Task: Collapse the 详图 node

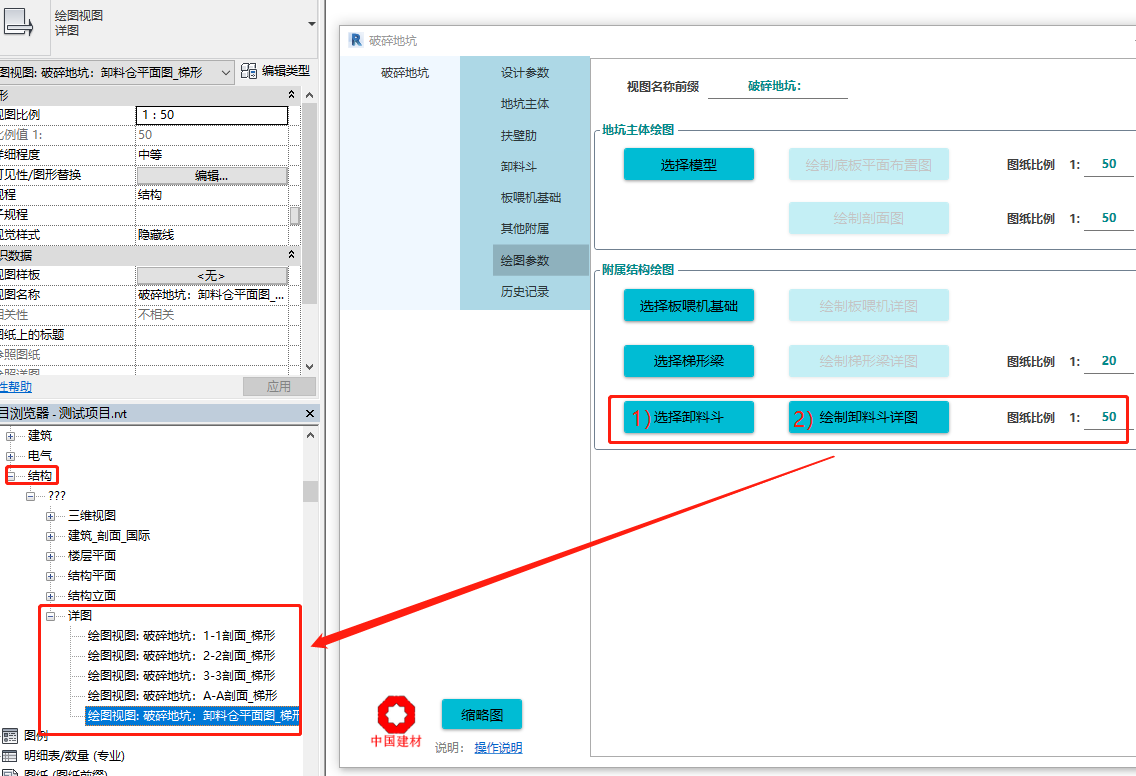Action: pos(50,616)
